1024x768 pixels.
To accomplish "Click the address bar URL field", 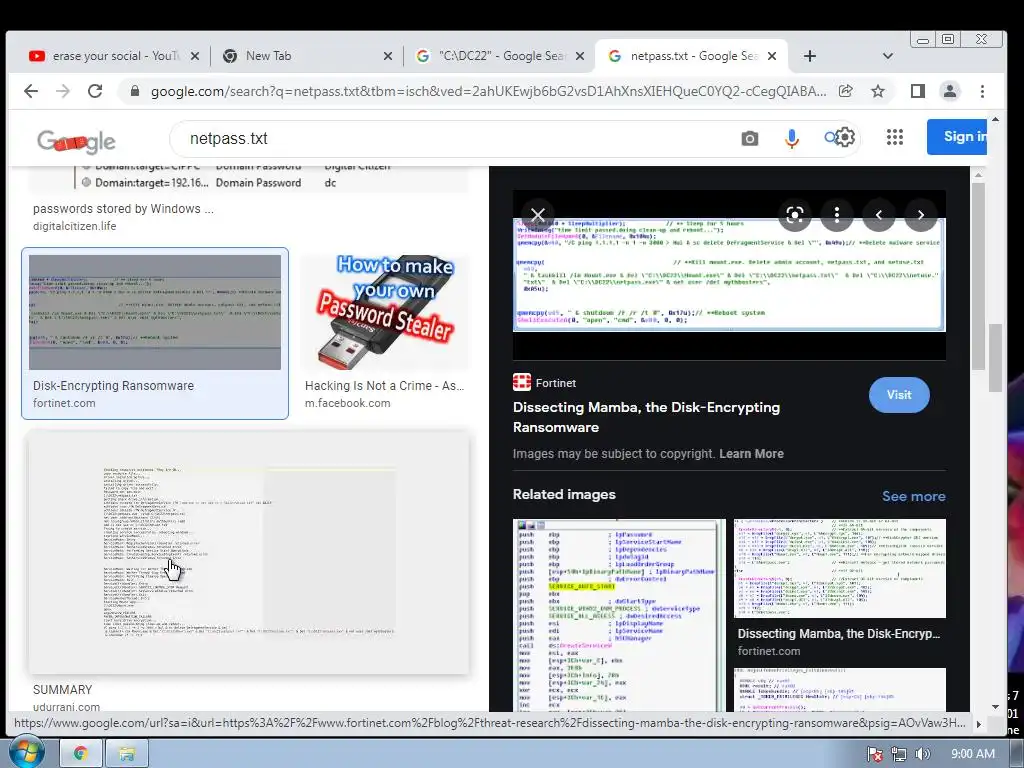I will click(x=488, y=91).
